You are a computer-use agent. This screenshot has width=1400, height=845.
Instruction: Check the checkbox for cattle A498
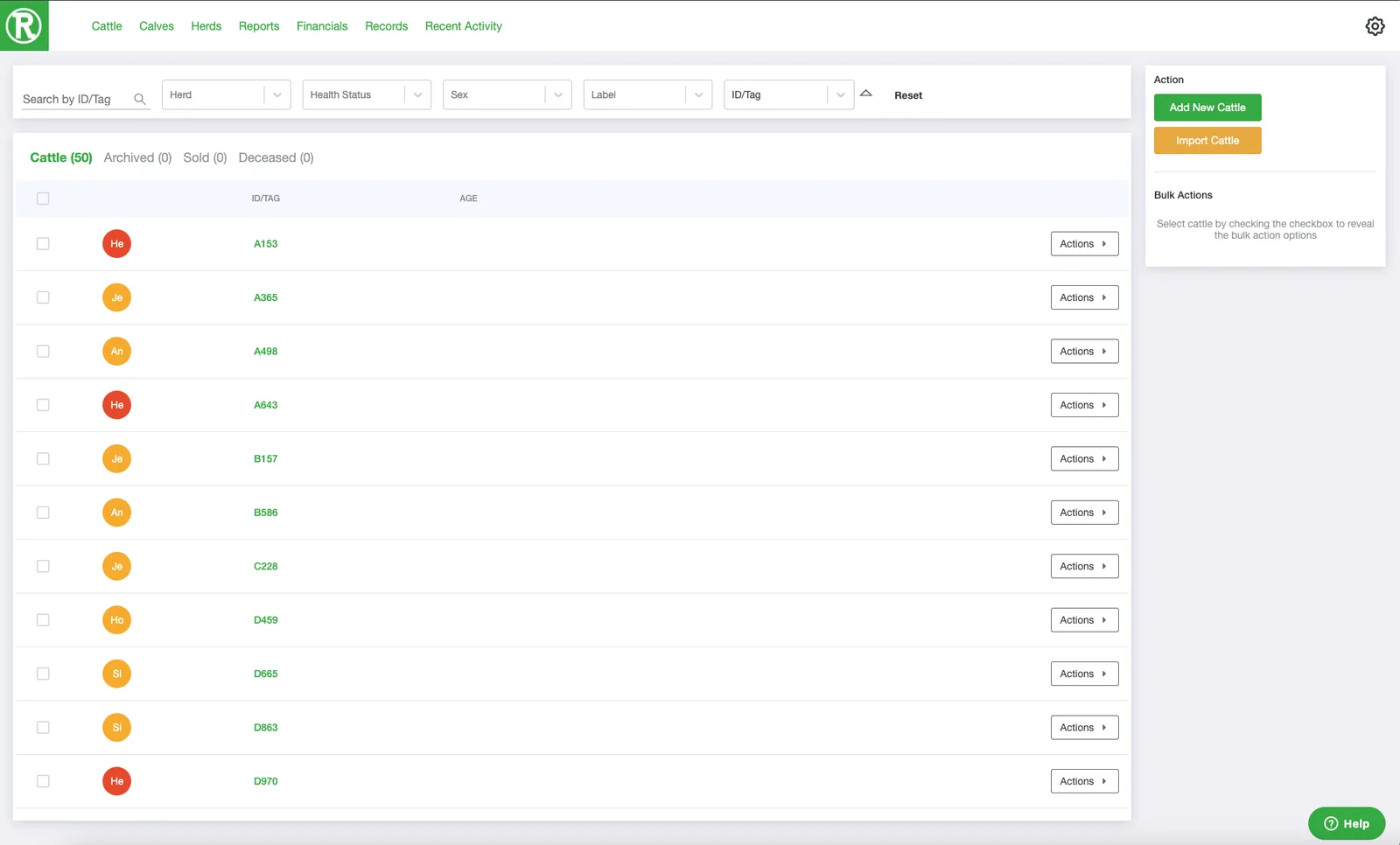coord(43,352)
